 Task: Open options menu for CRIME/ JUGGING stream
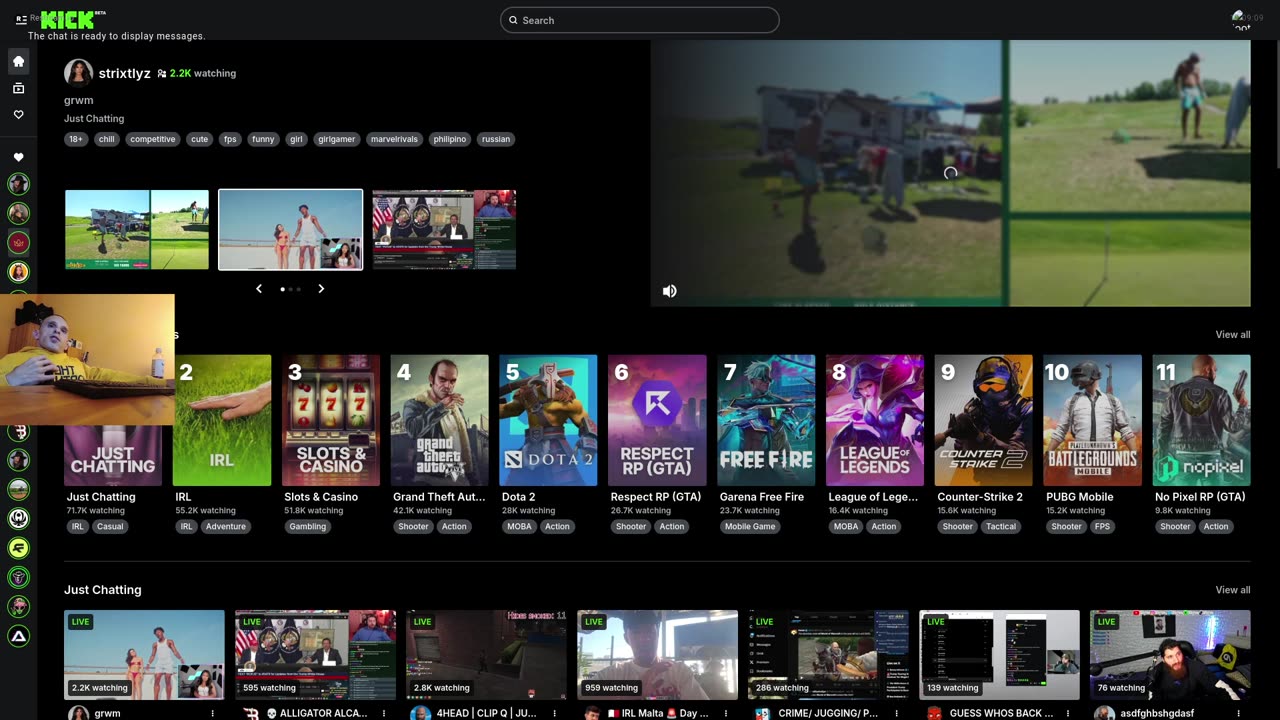(897, 713)
